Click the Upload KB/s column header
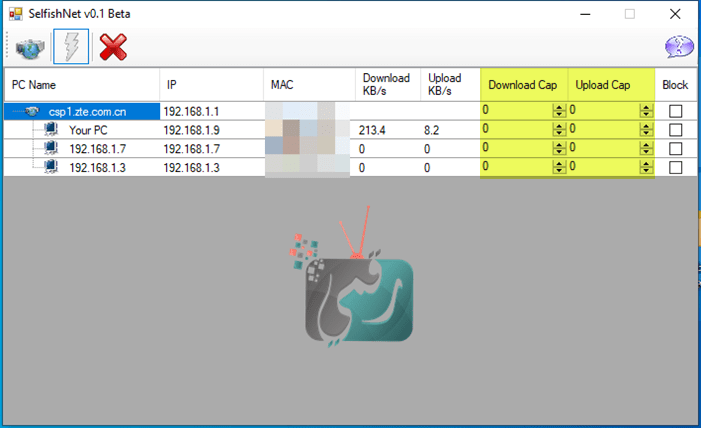 451,85
